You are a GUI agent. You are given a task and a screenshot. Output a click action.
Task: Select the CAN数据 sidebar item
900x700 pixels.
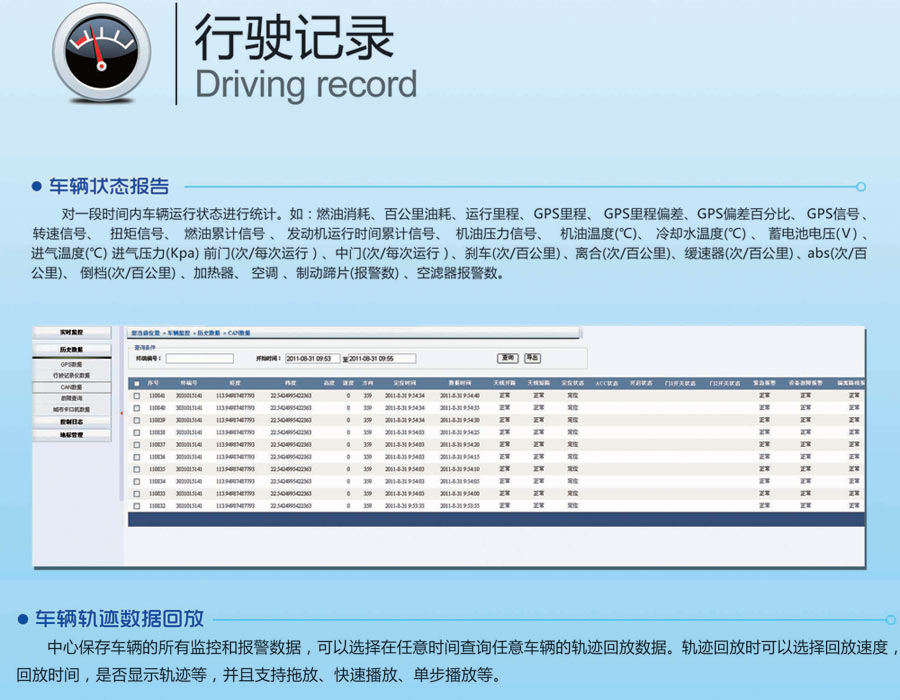pos(72,386)
